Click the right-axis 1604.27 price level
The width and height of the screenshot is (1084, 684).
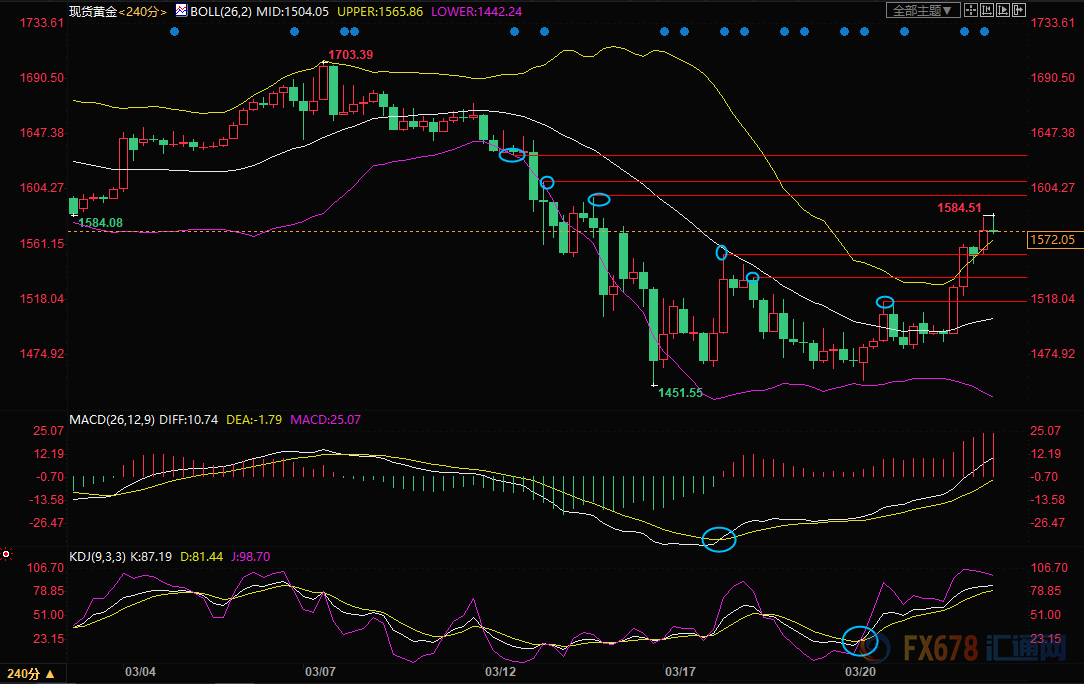(1053, 188)
